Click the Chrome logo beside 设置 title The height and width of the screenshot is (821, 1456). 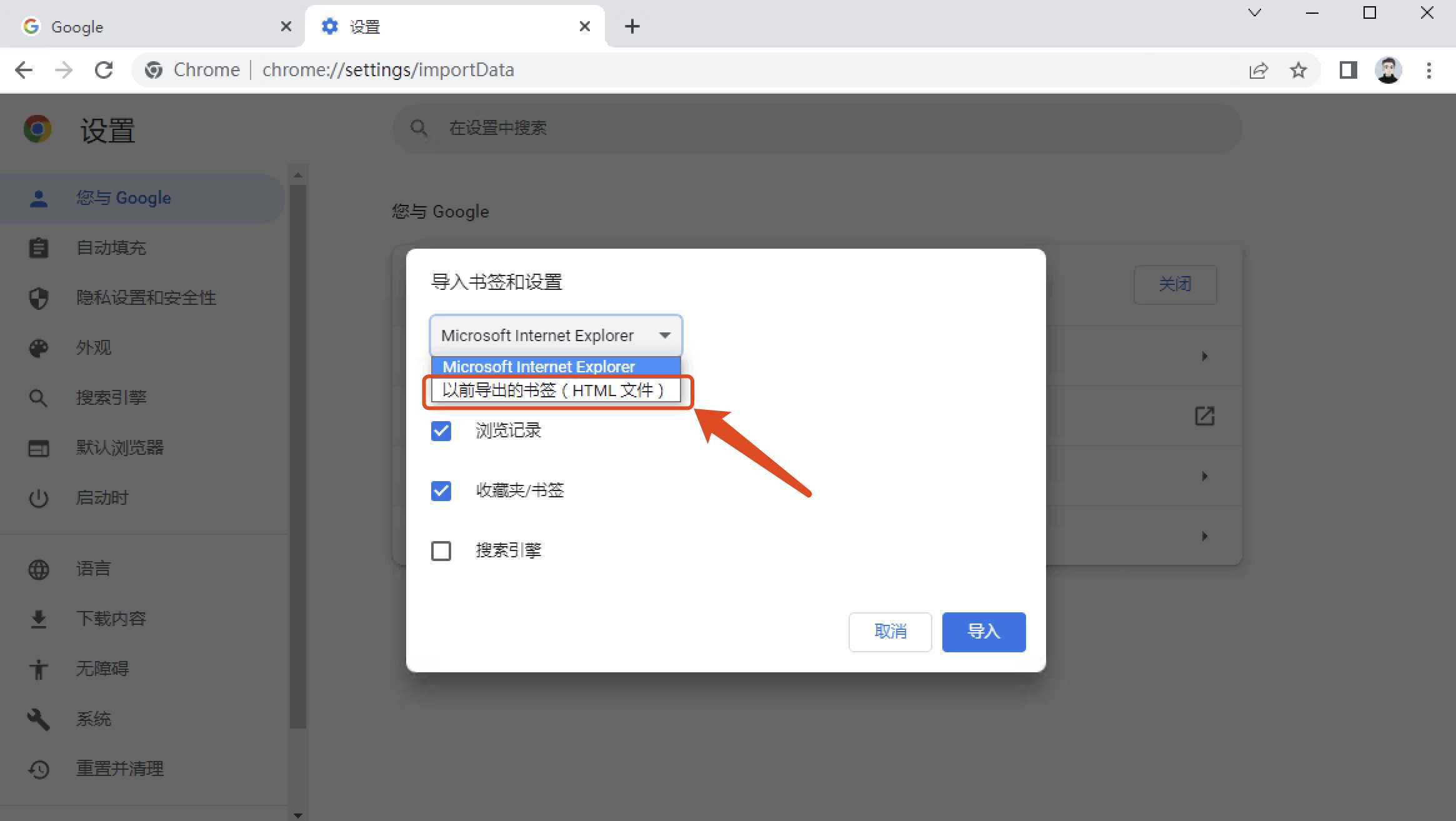click(37, 129)
